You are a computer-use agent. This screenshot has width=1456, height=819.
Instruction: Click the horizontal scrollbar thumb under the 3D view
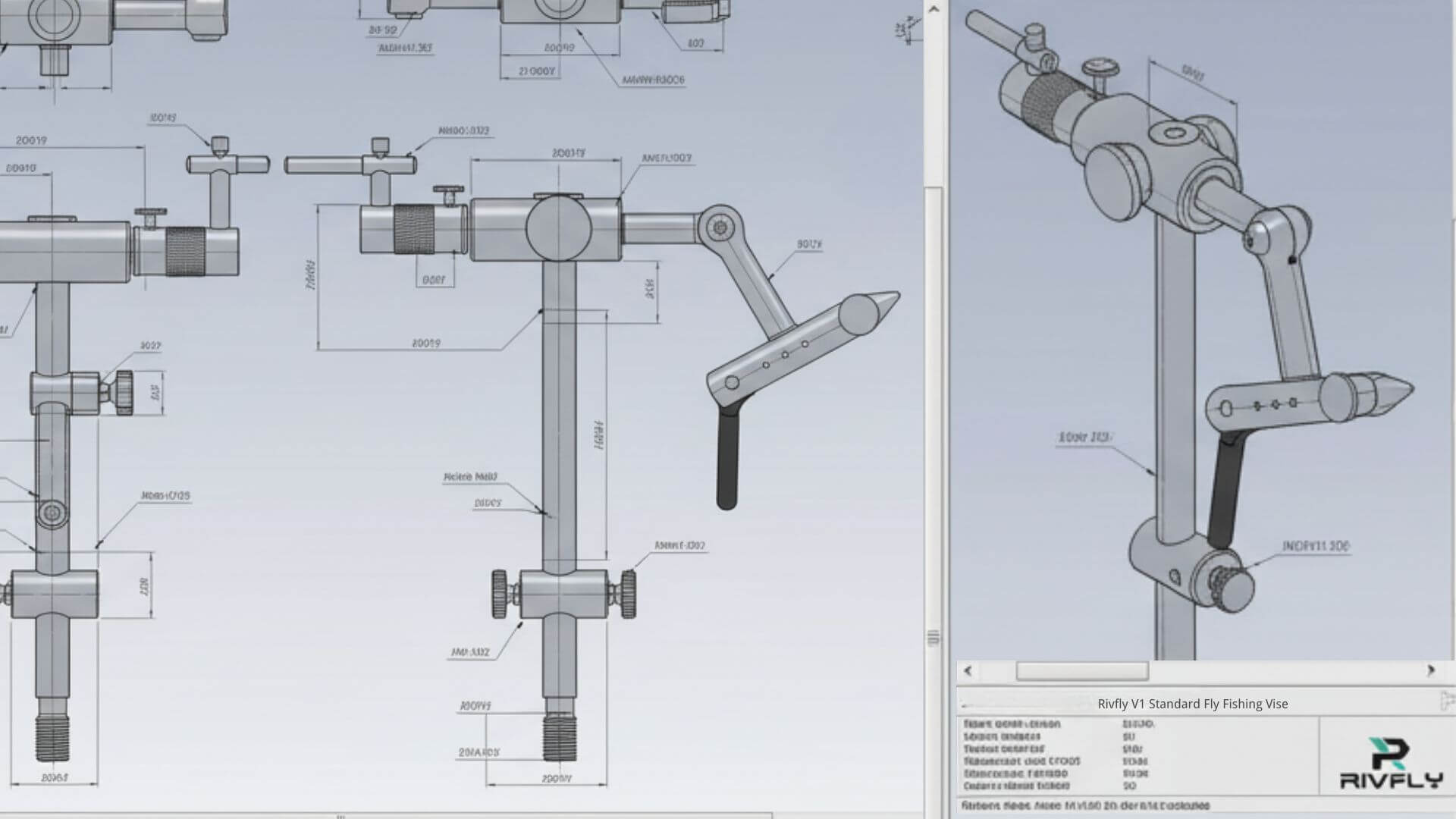click(1081, 671)
